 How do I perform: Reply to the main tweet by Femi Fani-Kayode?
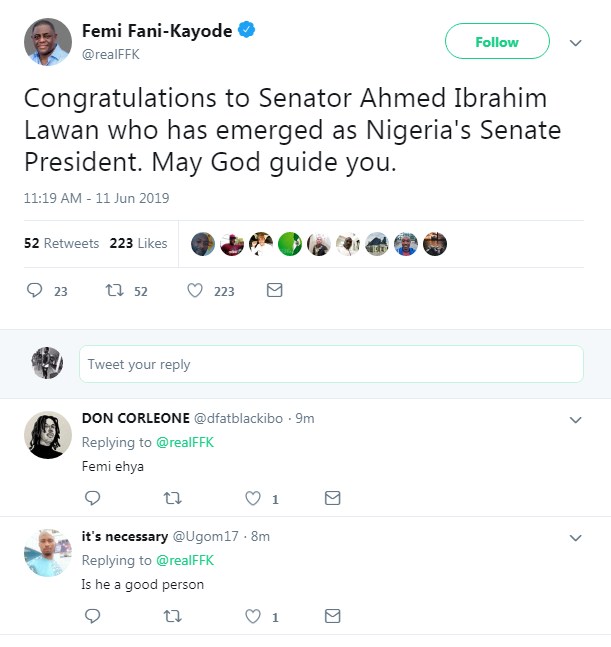(34, 291)
